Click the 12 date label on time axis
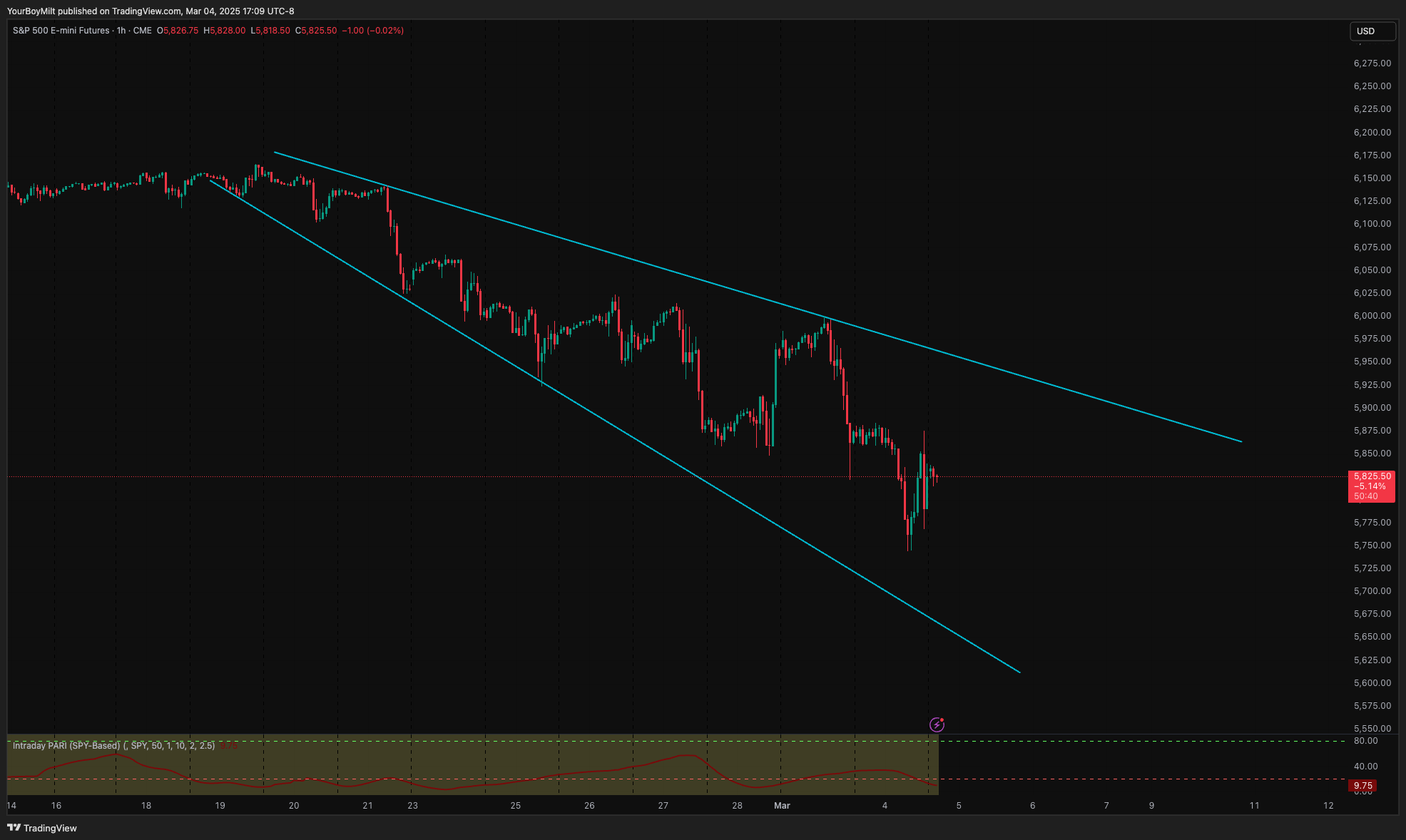Image resolution: width=1406 pixels, height=840 pixels. pos(1328,806)
